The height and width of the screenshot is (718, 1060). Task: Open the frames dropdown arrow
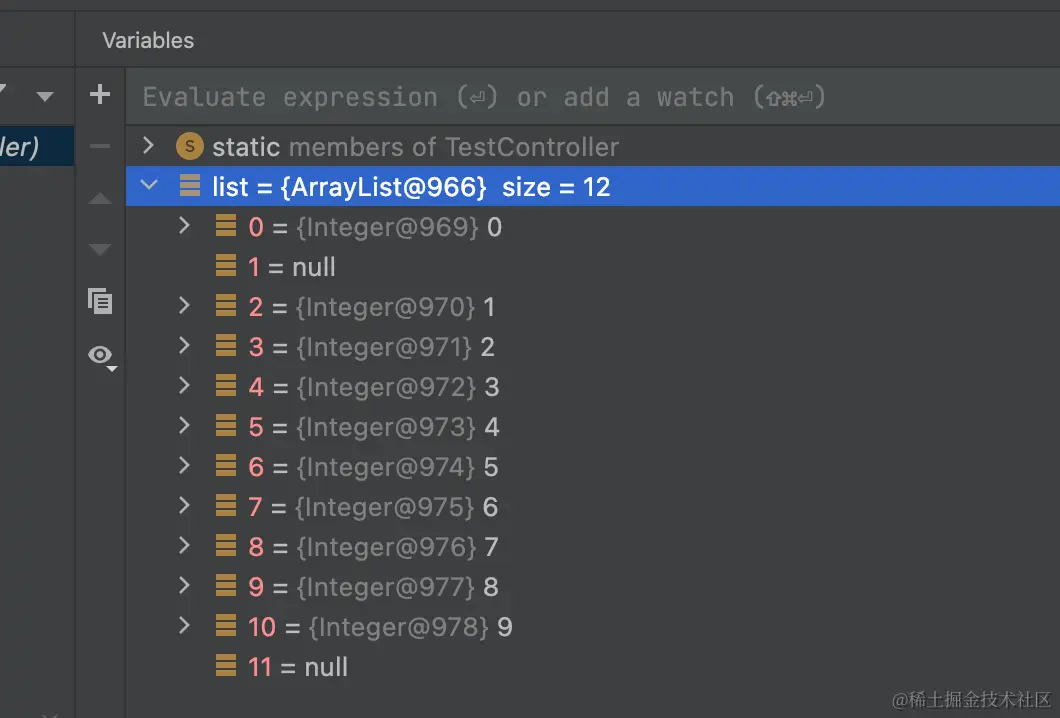coord(45,97)
